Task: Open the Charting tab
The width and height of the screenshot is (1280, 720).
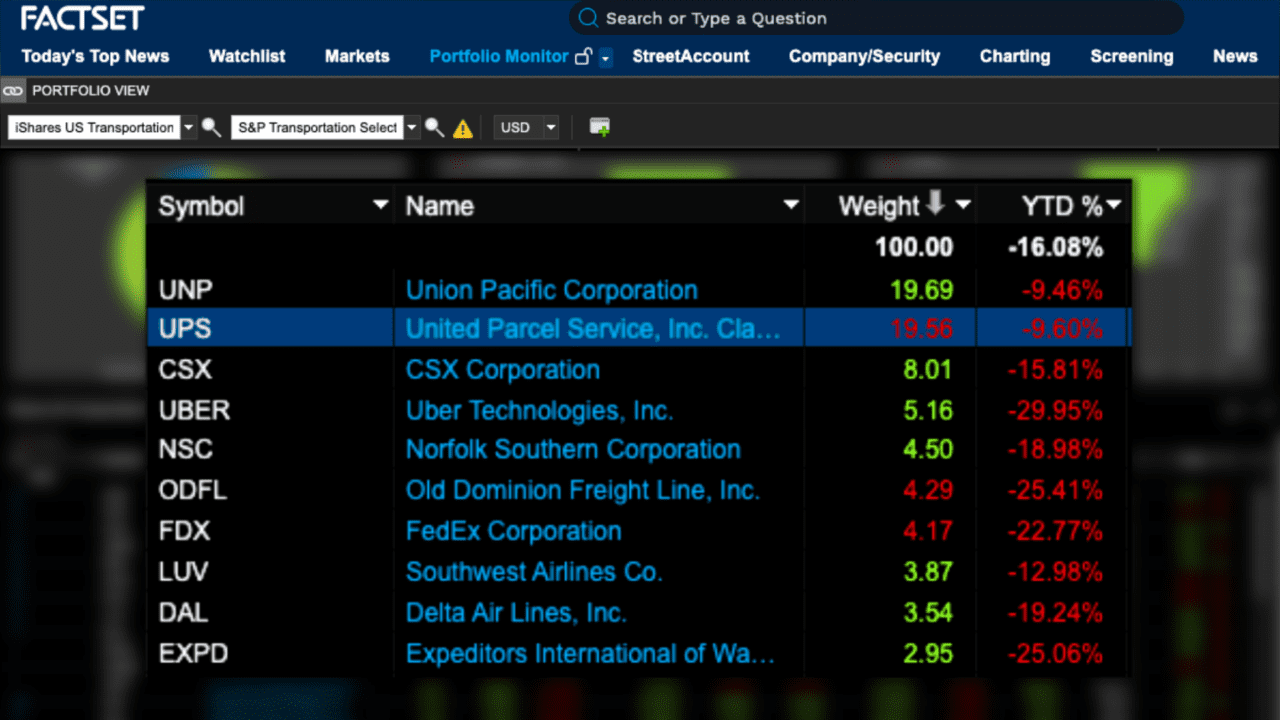Action: coord(1014,56)
